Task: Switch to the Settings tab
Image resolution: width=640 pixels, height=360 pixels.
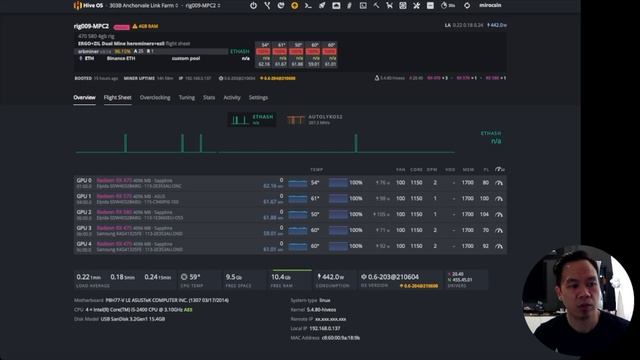Action: (258, 98)
